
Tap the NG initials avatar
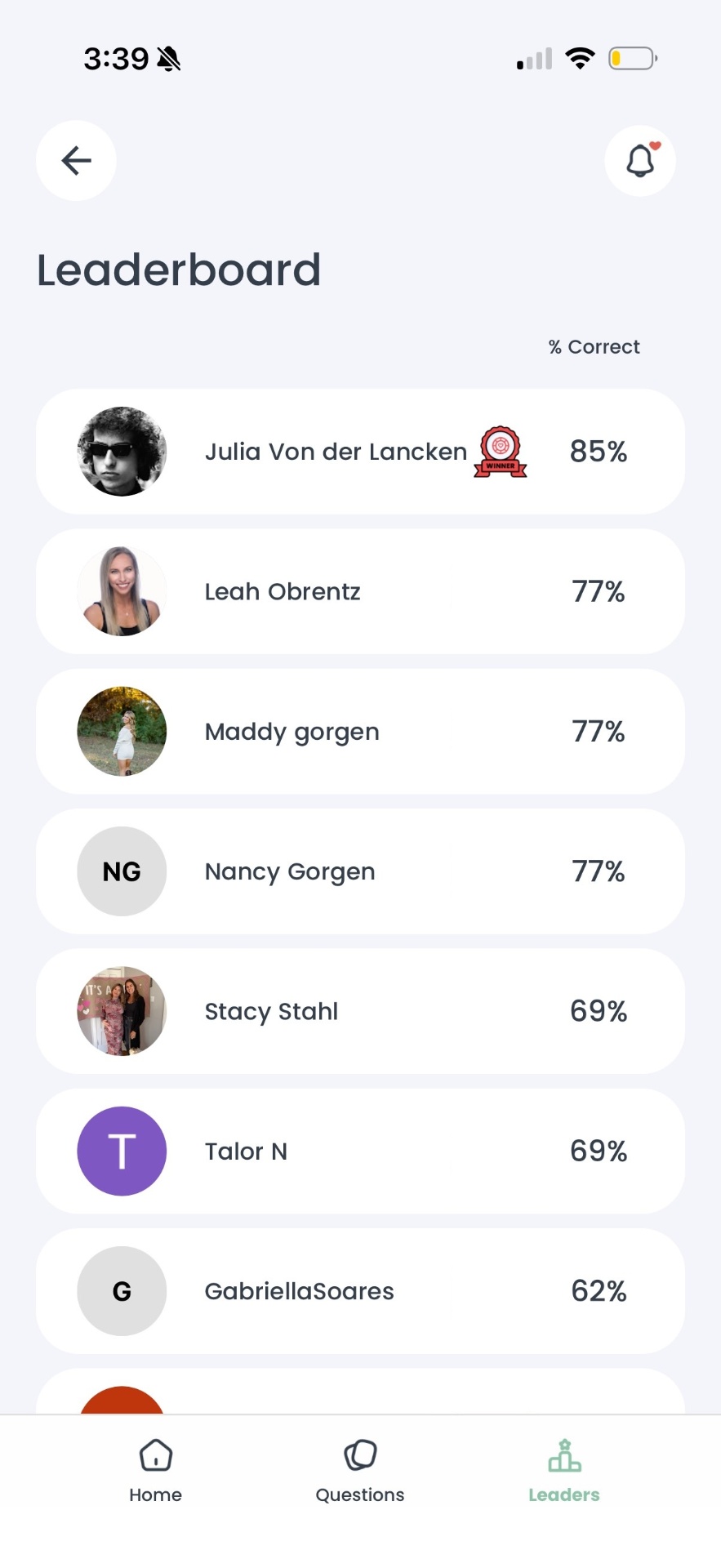[122, 871]
